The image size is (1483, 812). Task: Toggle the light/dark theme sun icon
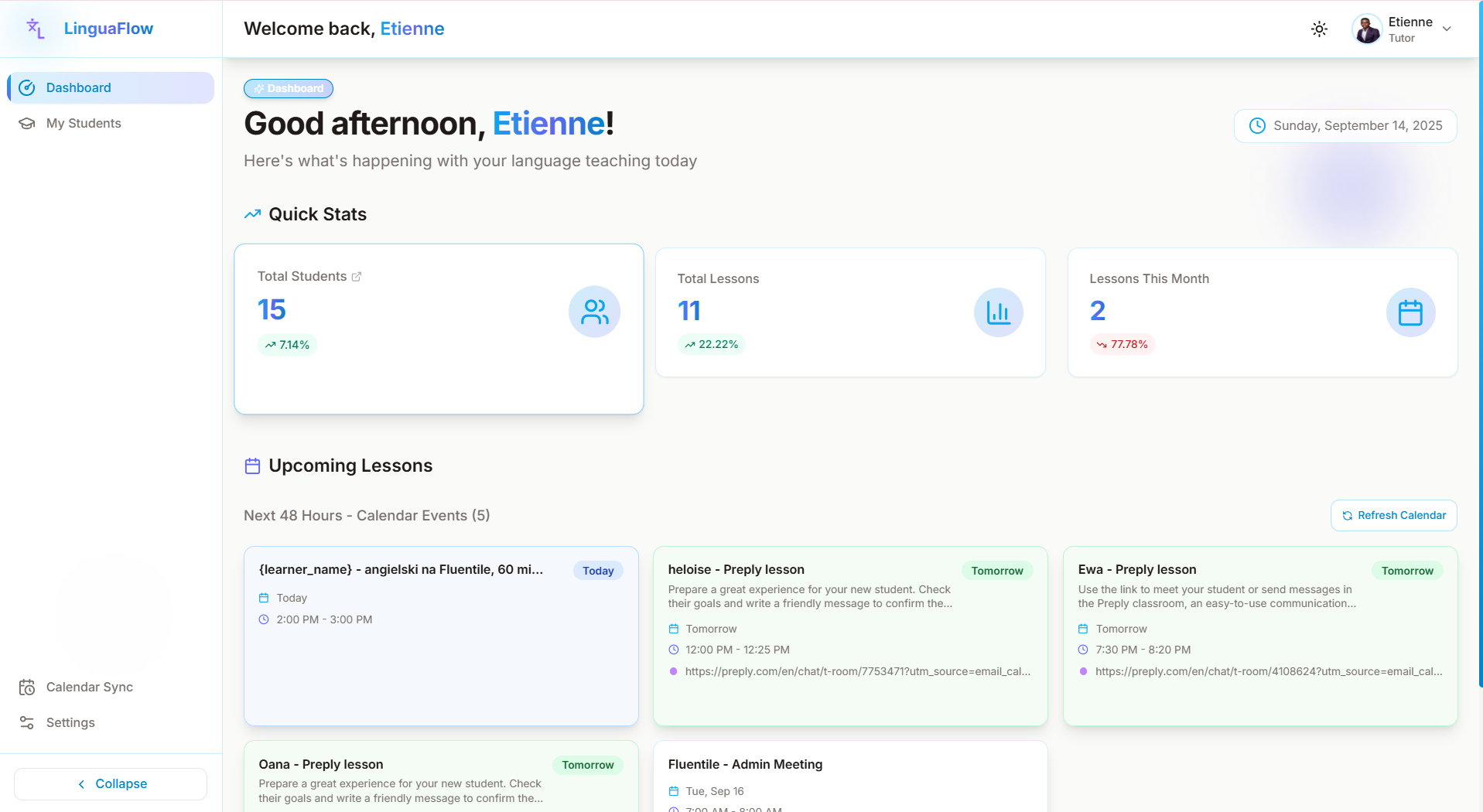coord(1320,29)
